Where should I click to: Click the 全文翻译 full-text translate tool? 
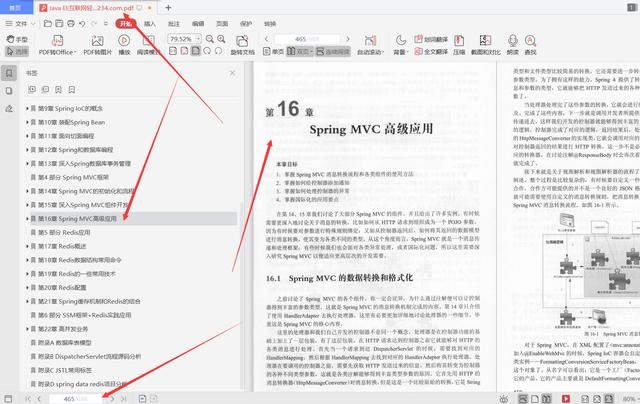point(431,51)
